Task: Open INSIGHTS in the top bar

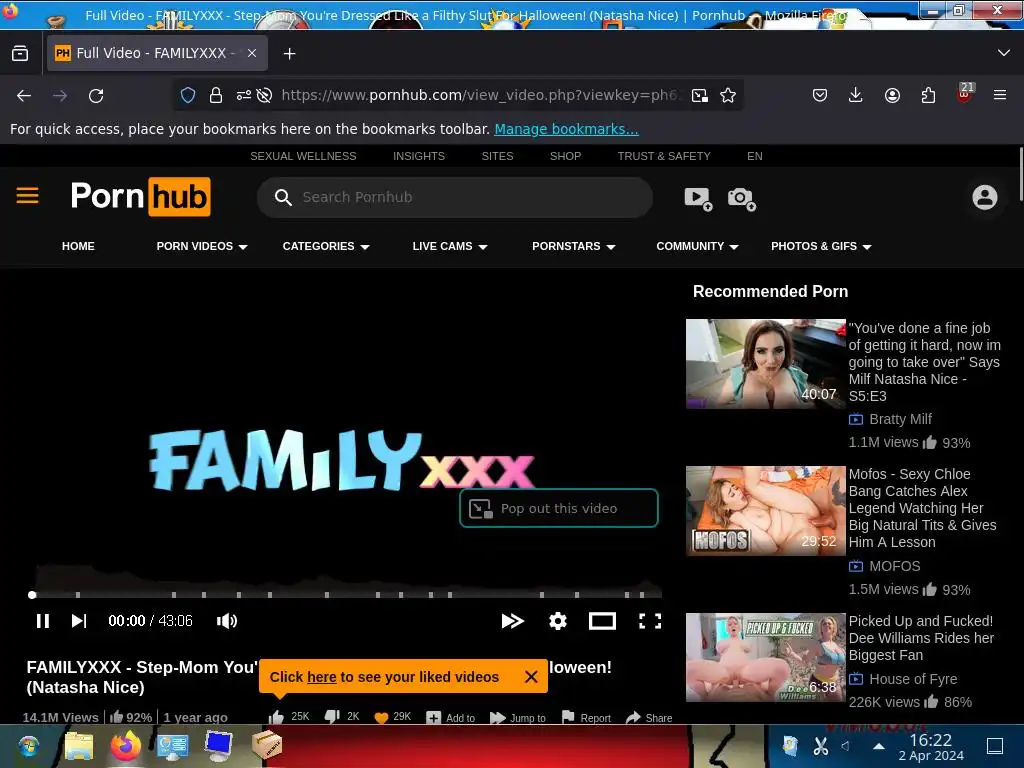Action: 419,156
